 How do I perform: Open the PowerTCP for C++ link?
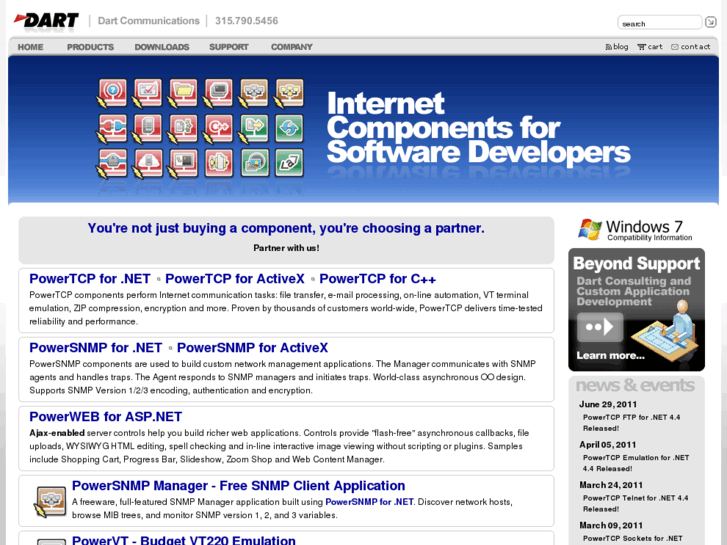[378, 279]
